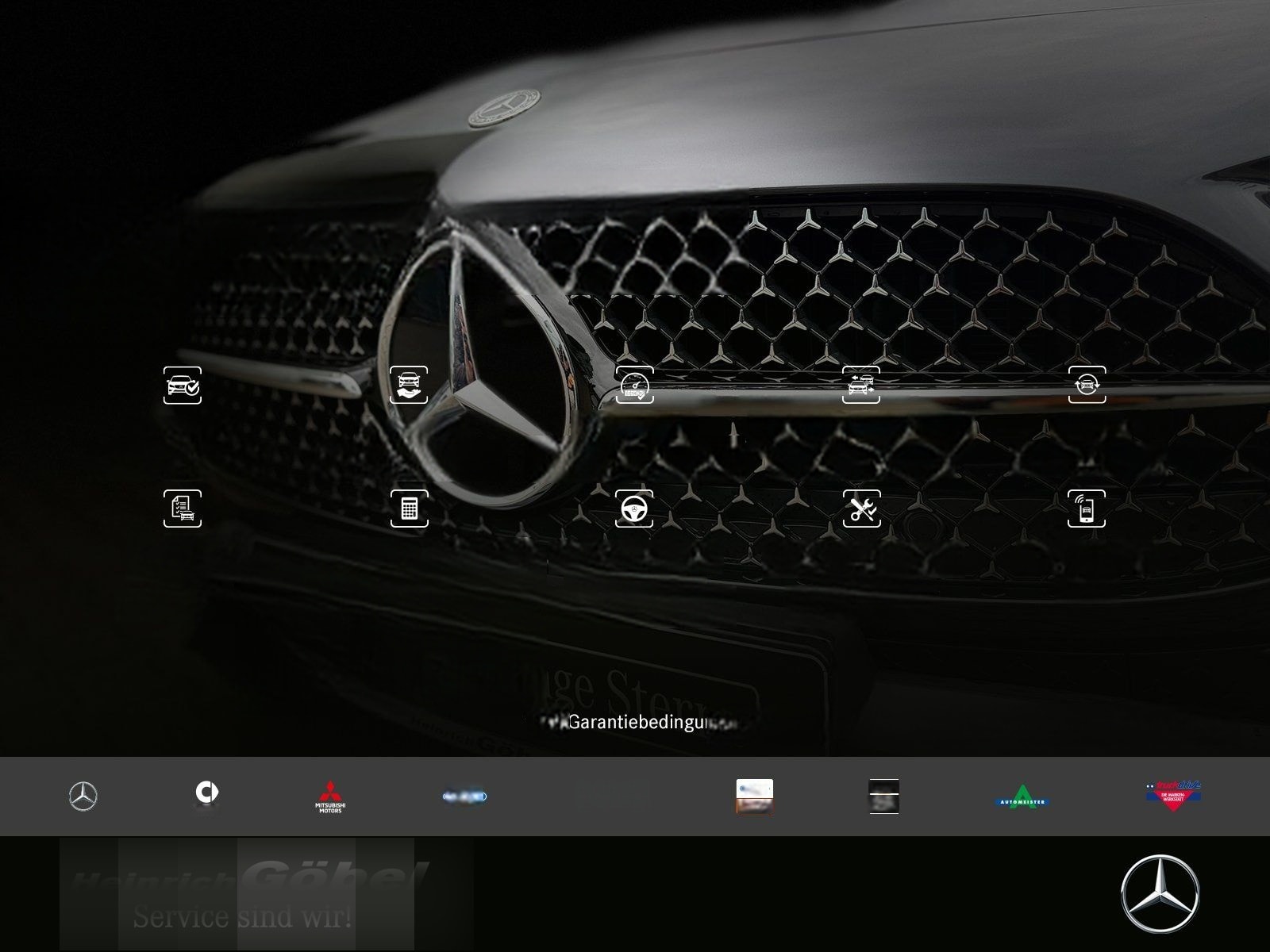The width and height of the screenshot is (1270, 952).
Task: Select the steering wheel icon
Action: pyautogui.click(x=636, y=509)
